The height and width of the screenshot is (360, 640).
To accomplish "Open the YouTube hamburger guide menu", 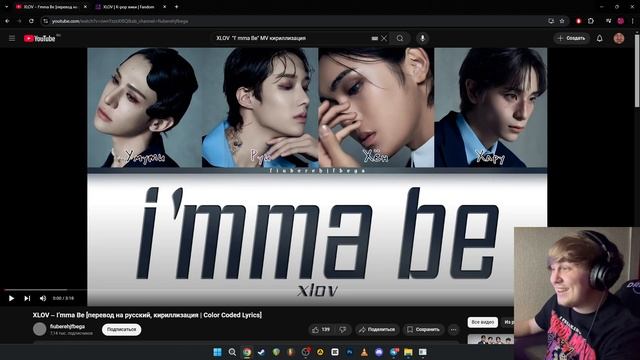I will (12, 38).
